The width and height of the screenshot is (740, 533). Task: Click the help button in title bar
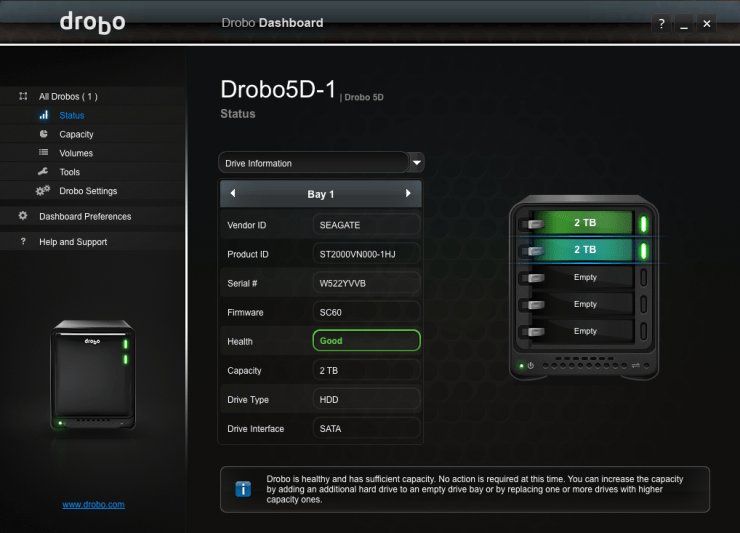tap(662, 24)
